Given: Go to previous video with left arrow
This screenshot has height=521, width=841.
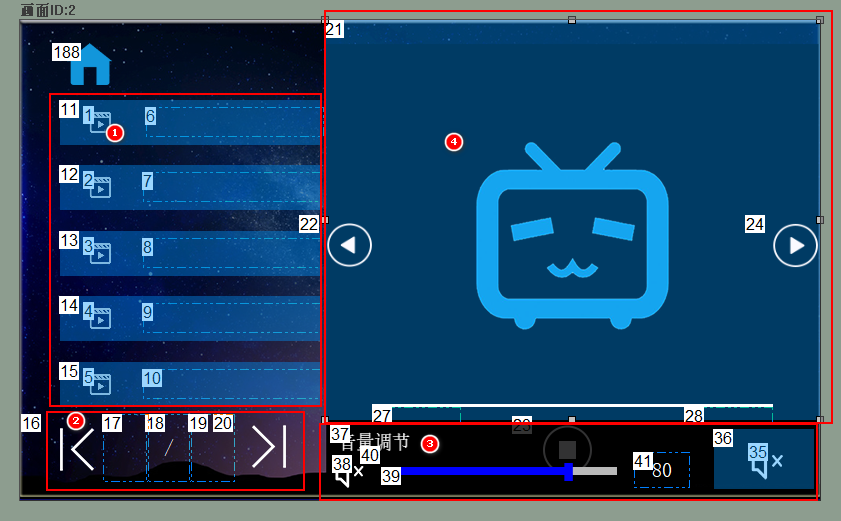Looking at the screenshot, I should [x=349, y=245].
